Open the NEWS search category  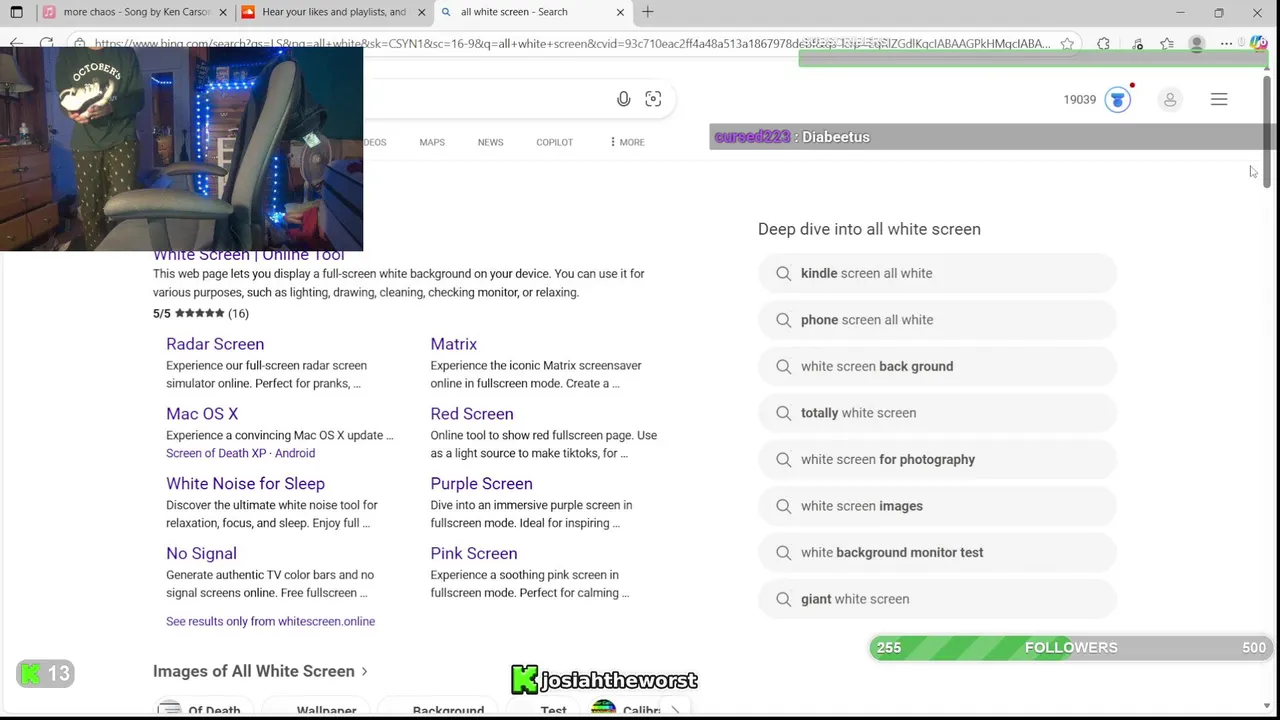point(490,142)
